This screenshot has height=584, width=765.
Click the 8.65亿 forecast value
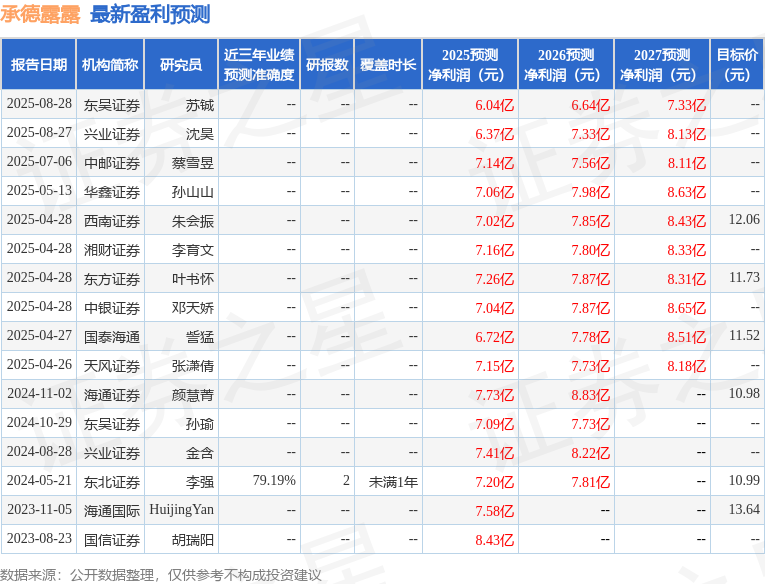(687, 308)
